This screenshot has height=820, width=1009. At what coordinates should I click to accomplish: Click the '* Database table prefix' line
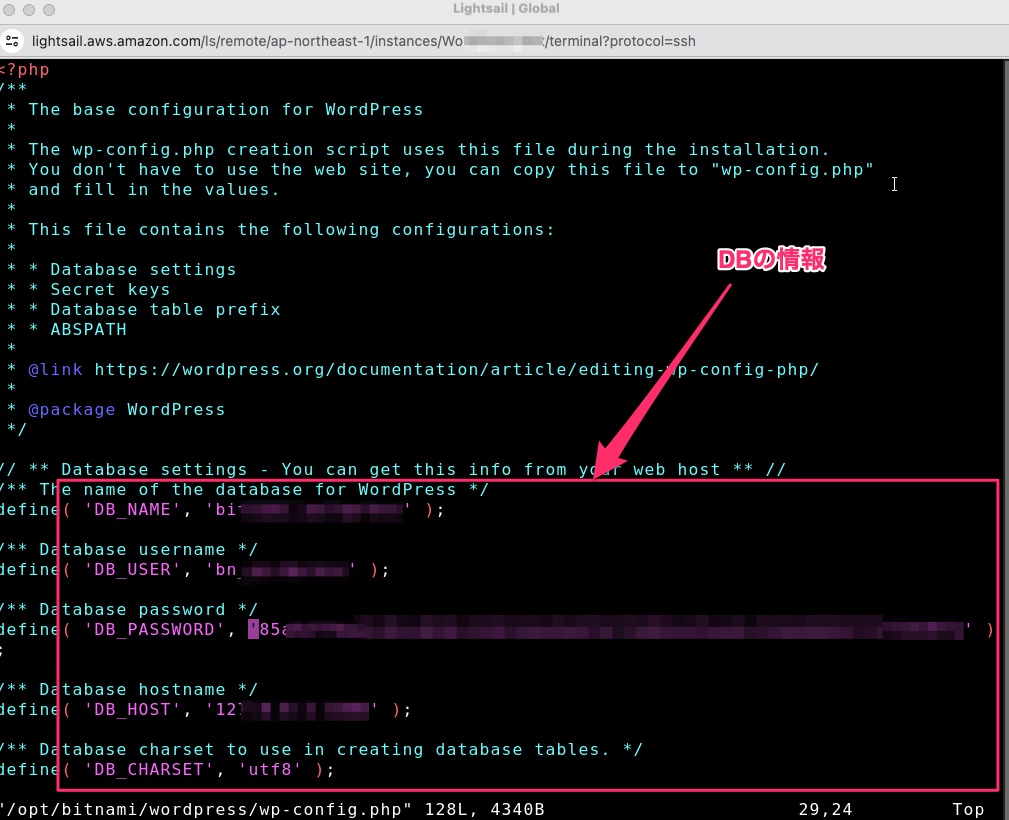154,309
